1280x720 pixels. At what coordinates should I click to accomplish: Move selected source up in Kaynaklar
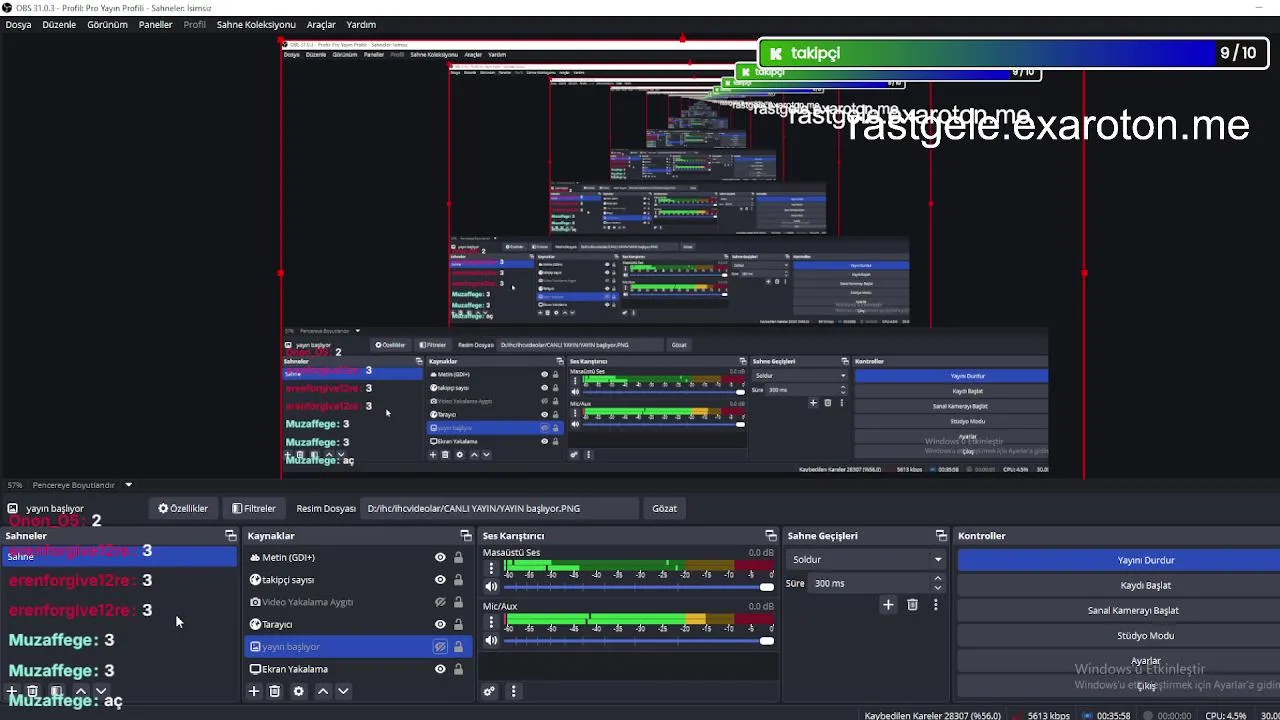[x=323, y=691]
